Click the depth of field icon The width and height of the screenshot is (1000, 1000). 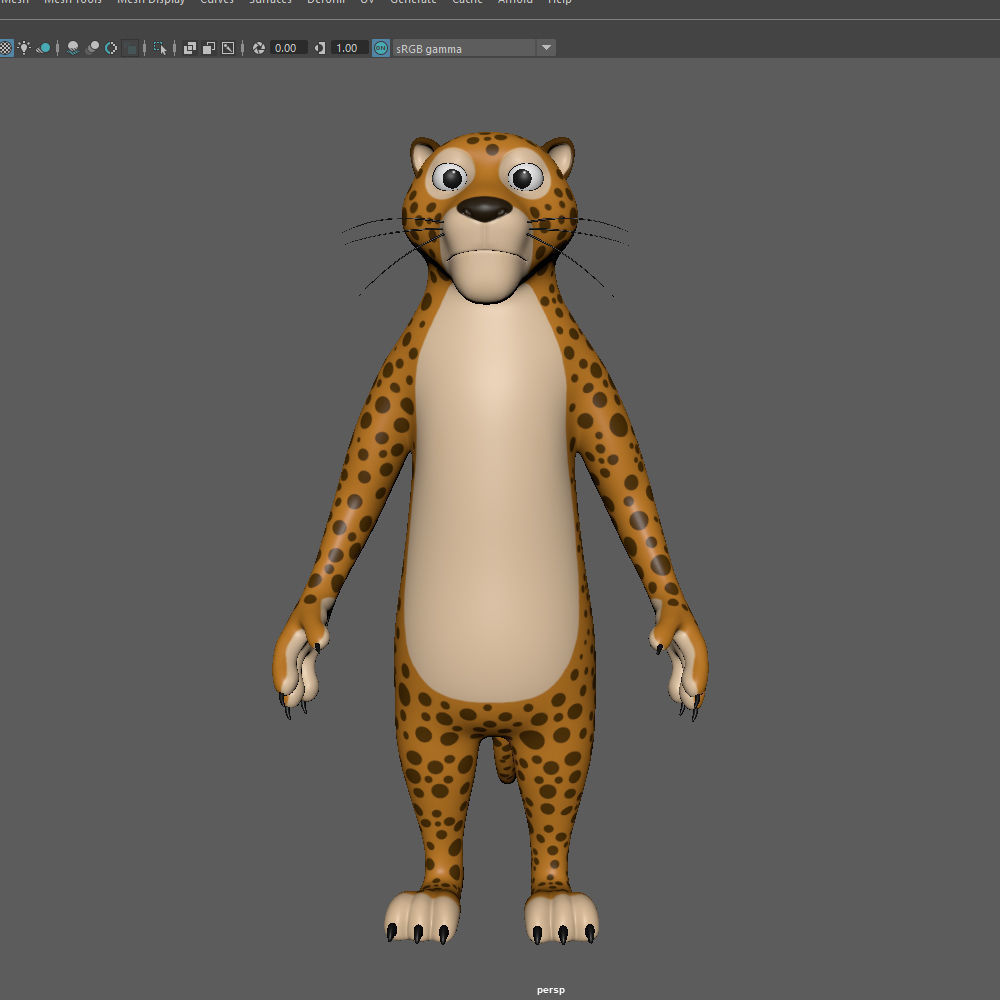click(x=130, y=48)
